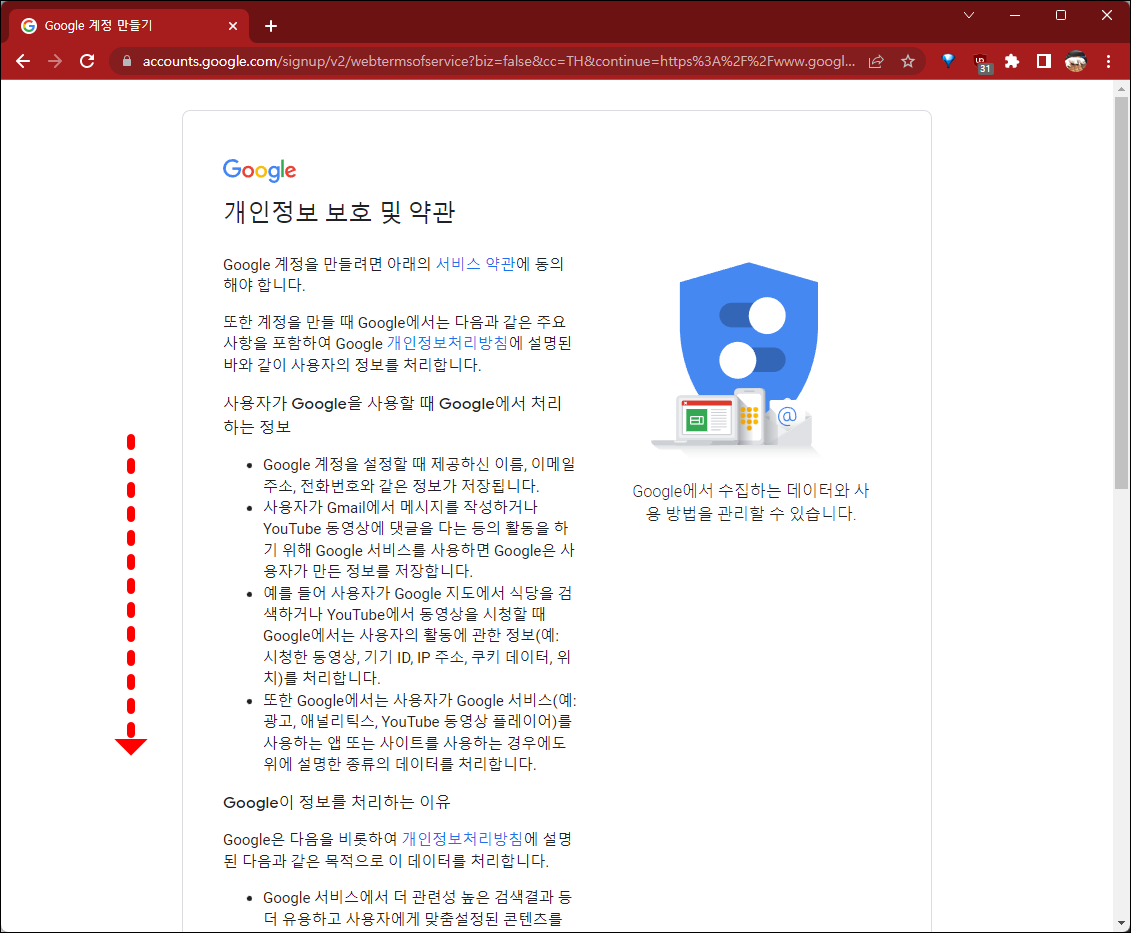This screenshot has height=933, width=1131.
Task: Open the share options icon
Action: [x=875, y=61]
